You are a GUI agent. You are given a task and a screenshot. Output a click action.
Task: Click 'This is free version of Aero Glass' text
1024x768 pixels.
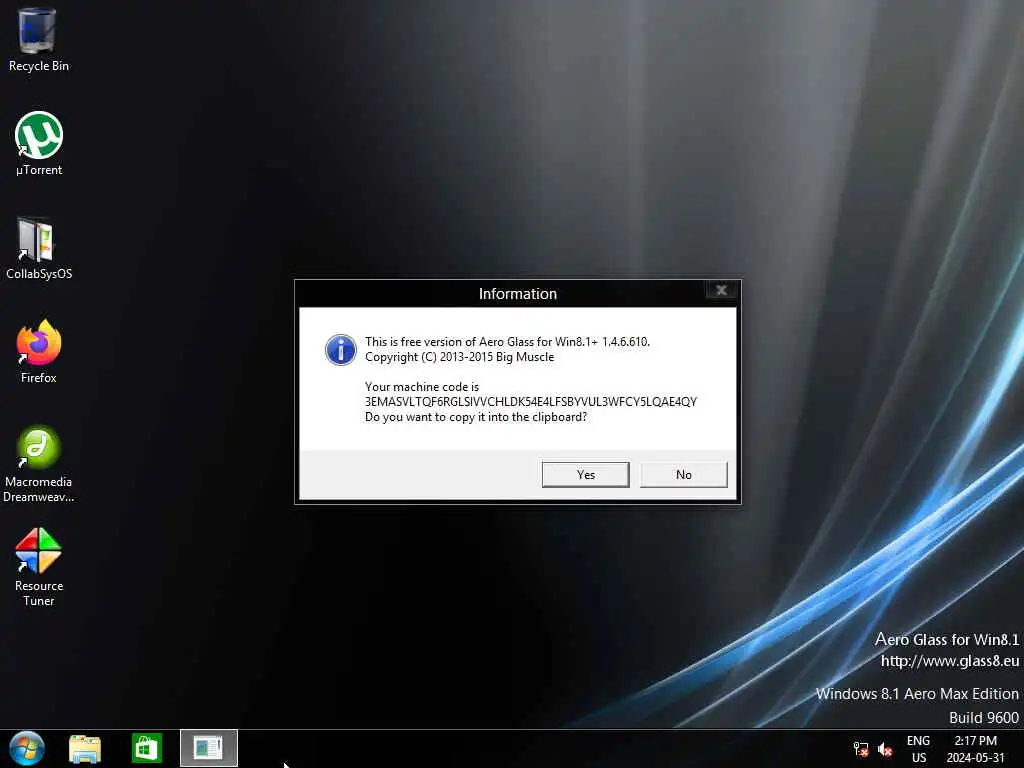507,342
